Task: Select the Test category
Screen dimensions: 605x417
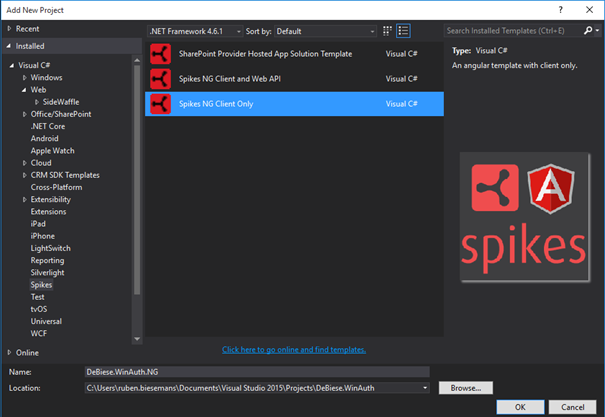Action: point(37,297)
